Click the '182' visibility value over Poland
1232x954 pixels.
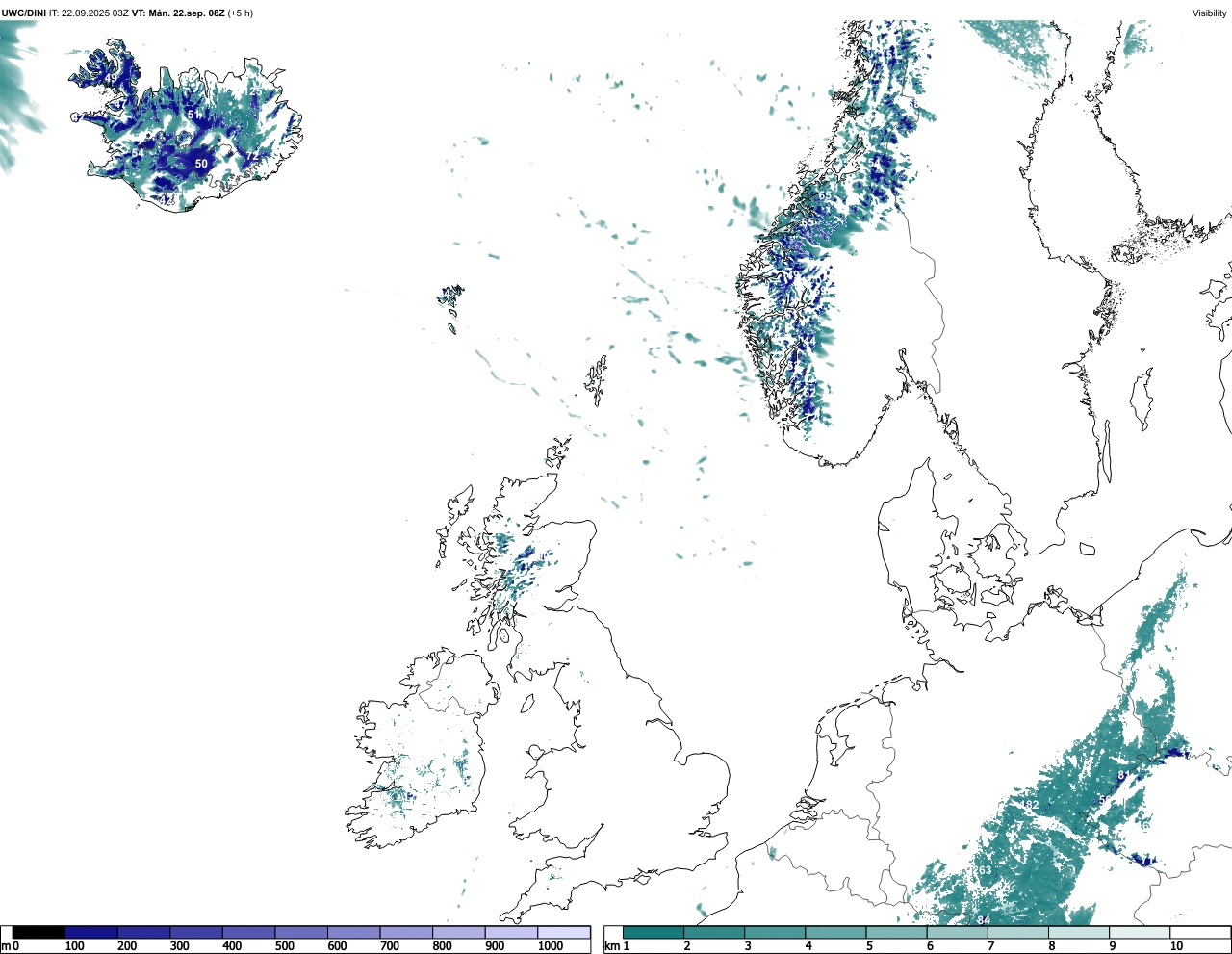click(1030, 805)
